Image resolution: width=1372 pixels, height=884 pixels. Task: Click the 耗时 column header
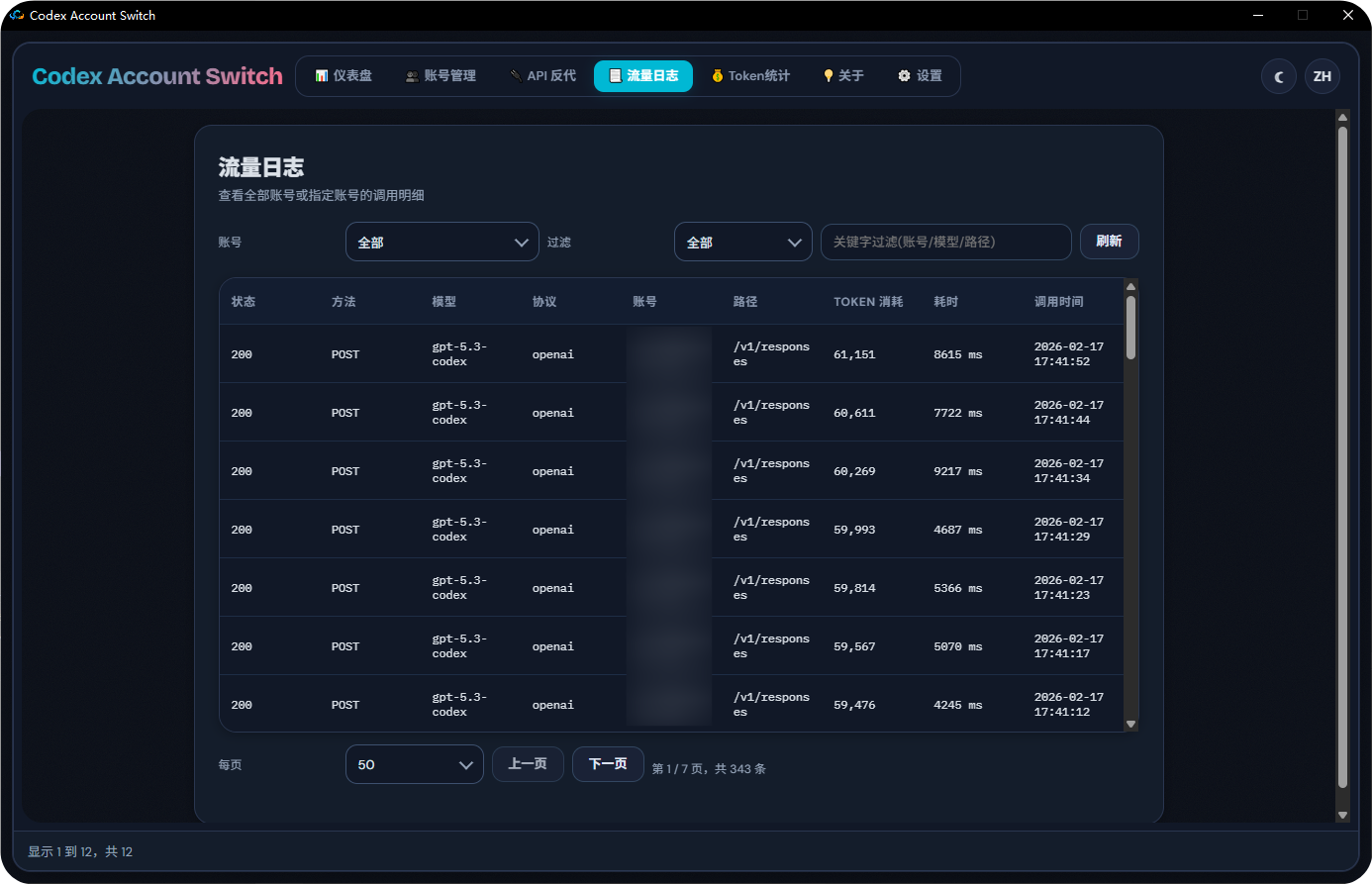coord(946,302)
